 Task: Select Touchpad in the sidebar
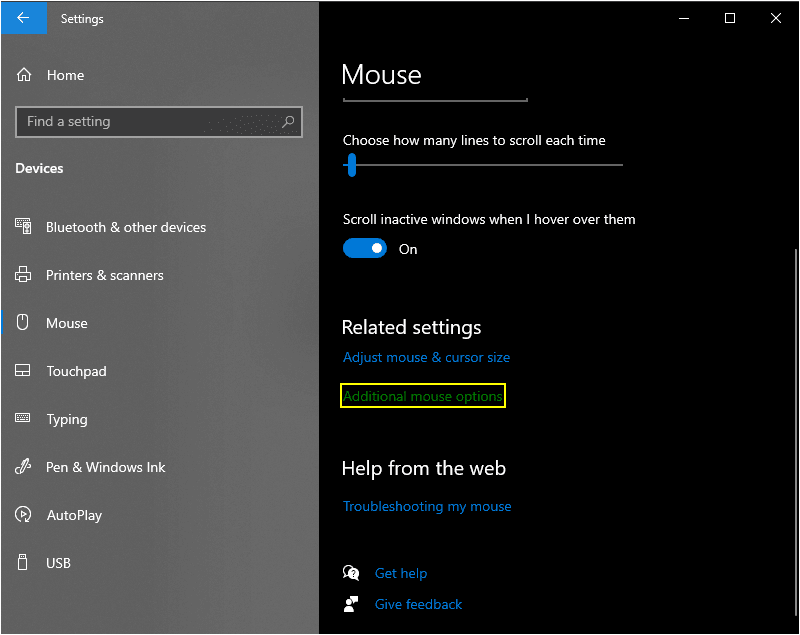click(x=77, y=371)
